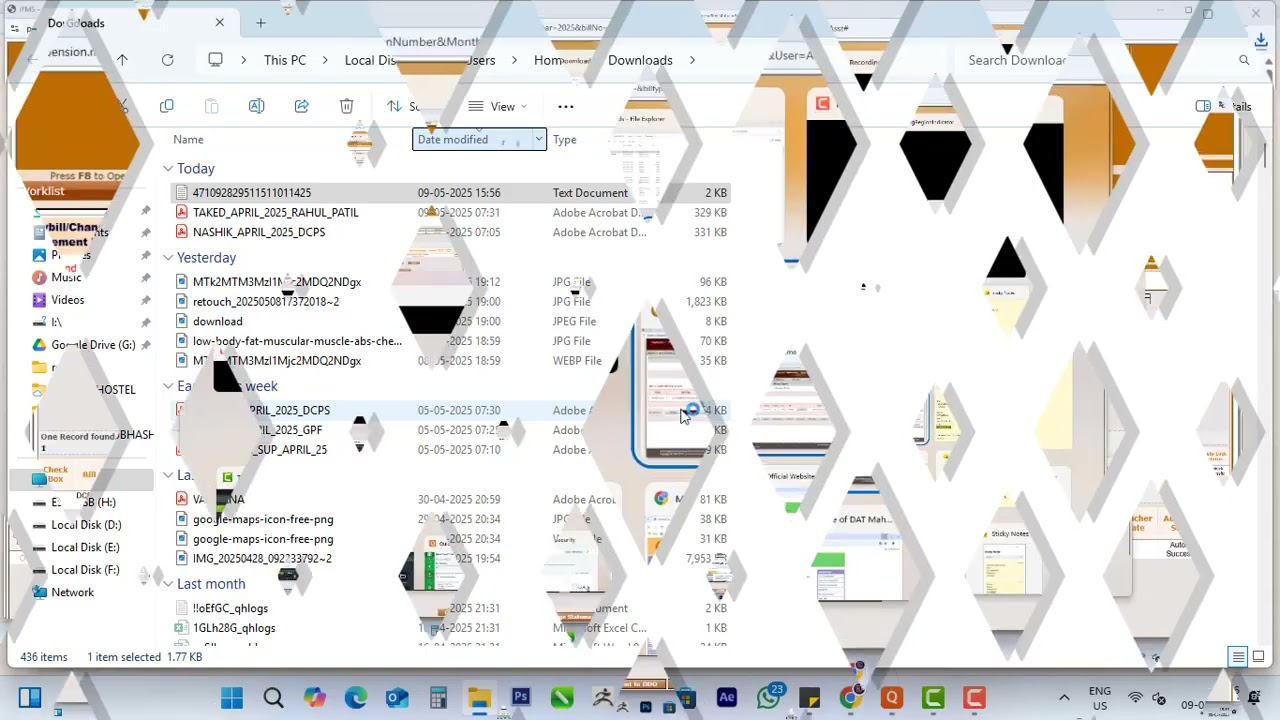Select Network in the navigation pane
This screenshot has width=1280, height=720.
point(72,592)
